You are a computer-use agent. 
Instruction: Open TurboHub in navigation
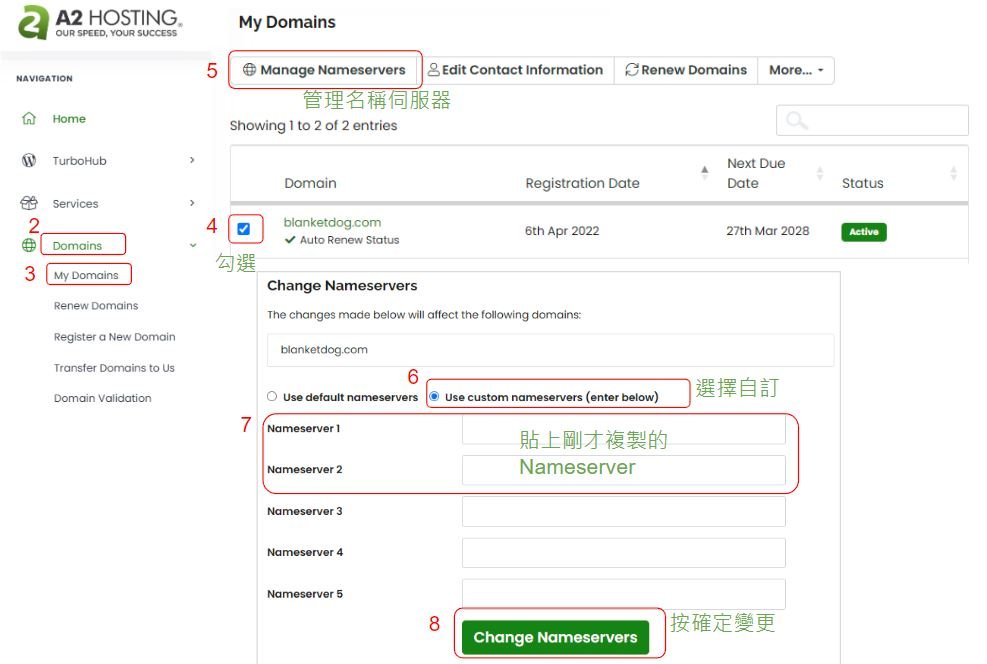click(x=79, y=161)
